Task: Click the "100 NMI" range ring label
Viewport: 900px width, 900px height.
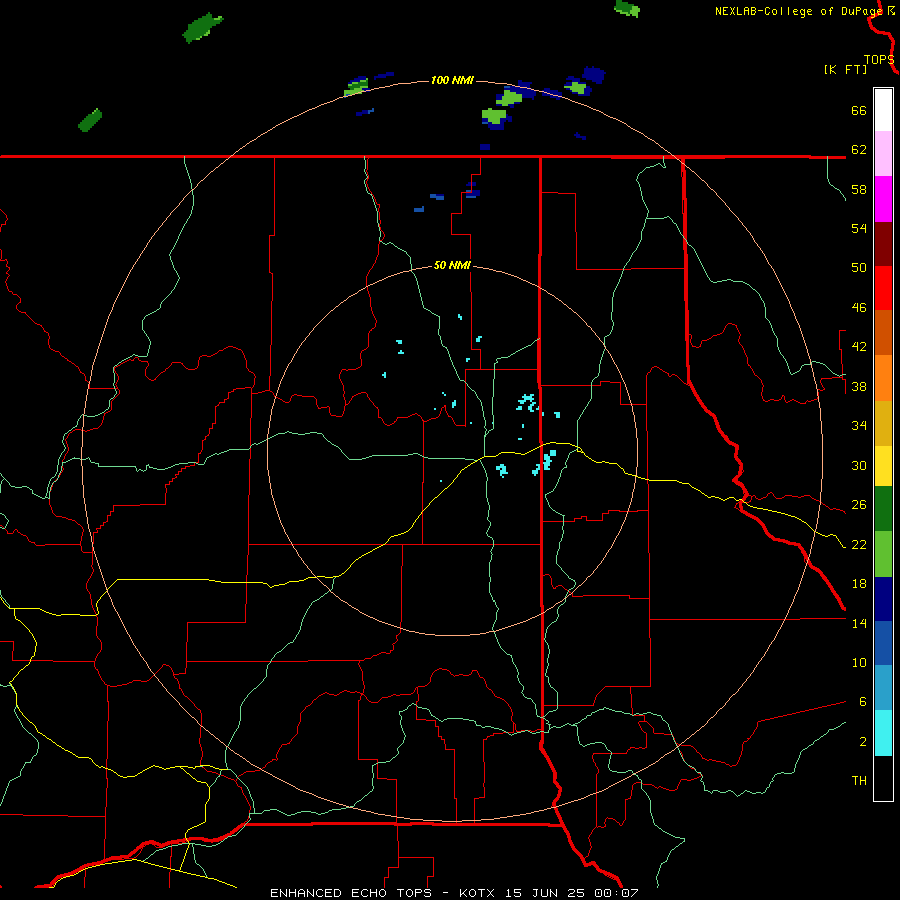Action: click(452, 80)
